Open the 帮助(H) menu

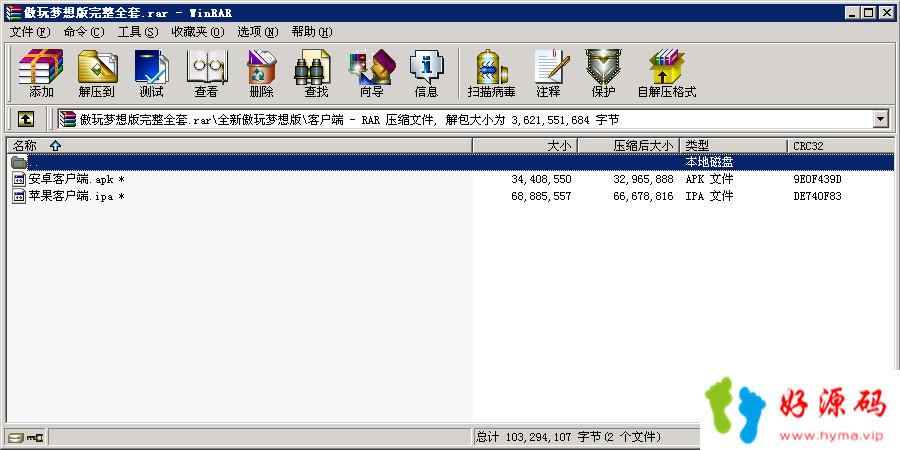(x=312, y=32)
